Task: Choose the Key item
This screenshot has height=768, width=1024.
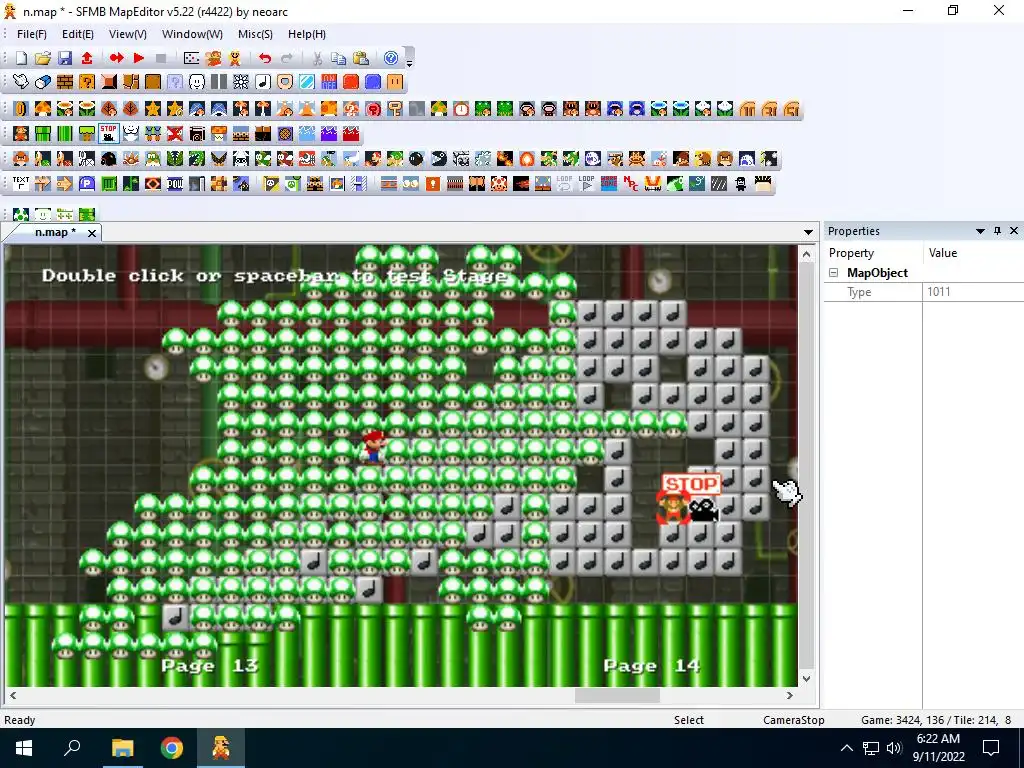Action: 394,108
